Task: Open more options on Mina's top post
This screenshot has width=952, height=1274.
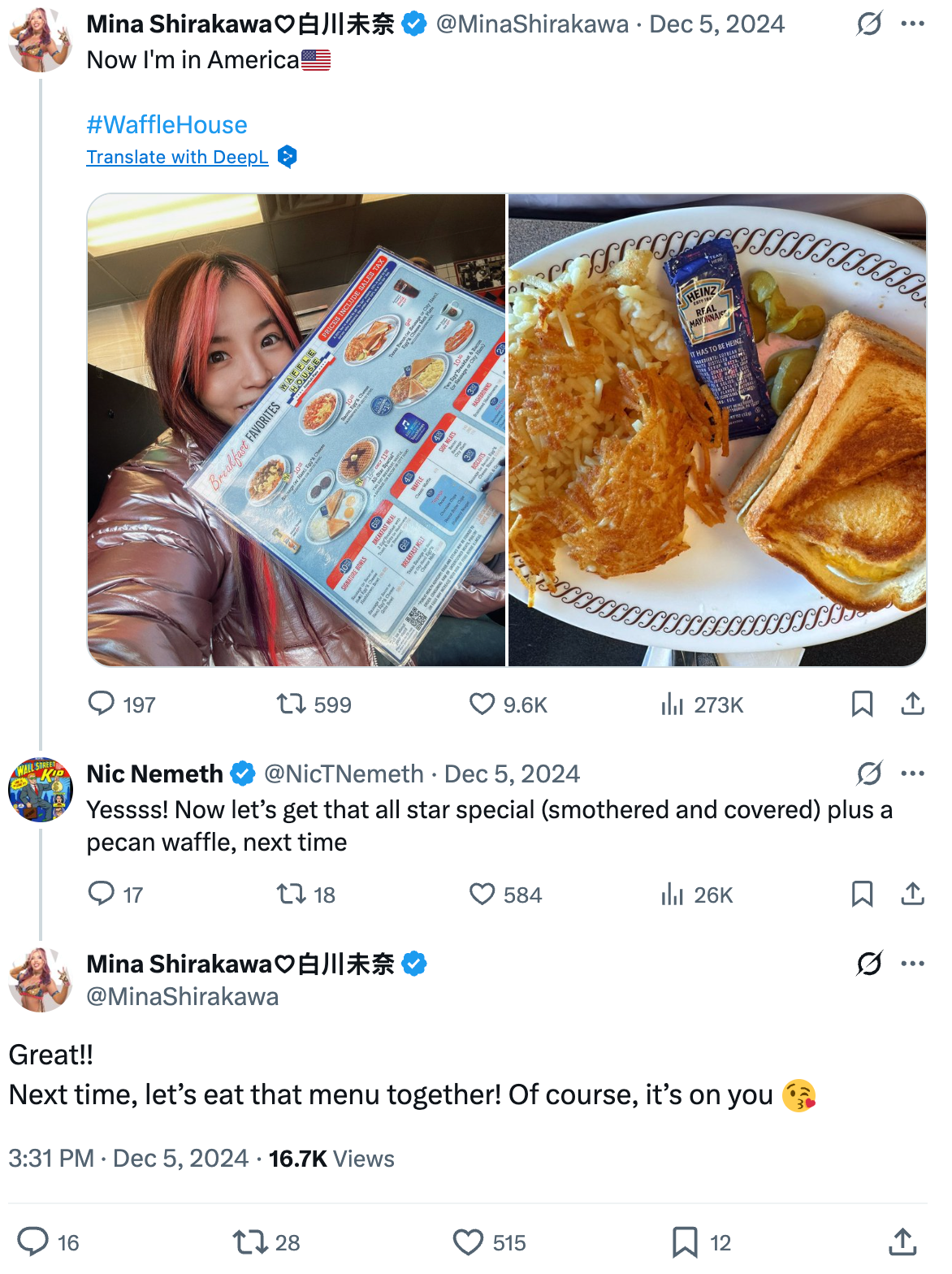Action: pos(912,24)
